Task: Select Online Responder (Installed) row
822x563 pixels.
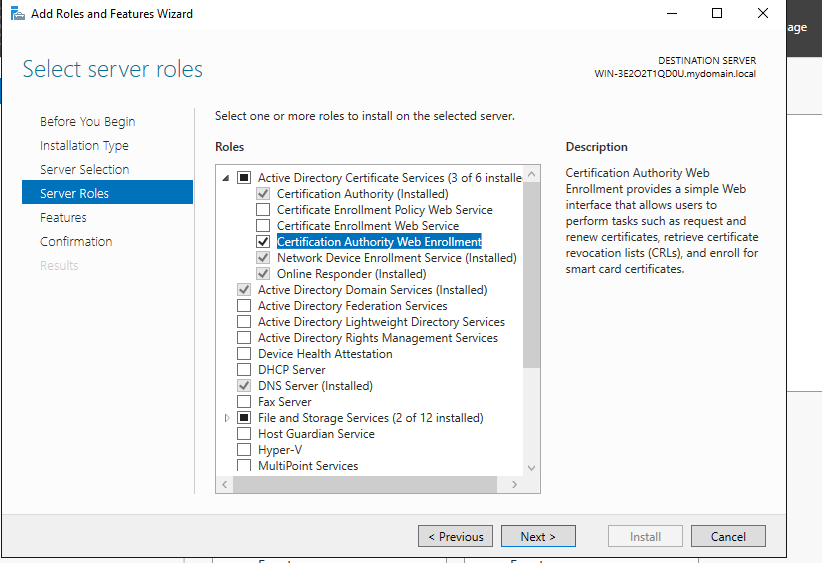Action: point(352,274)
